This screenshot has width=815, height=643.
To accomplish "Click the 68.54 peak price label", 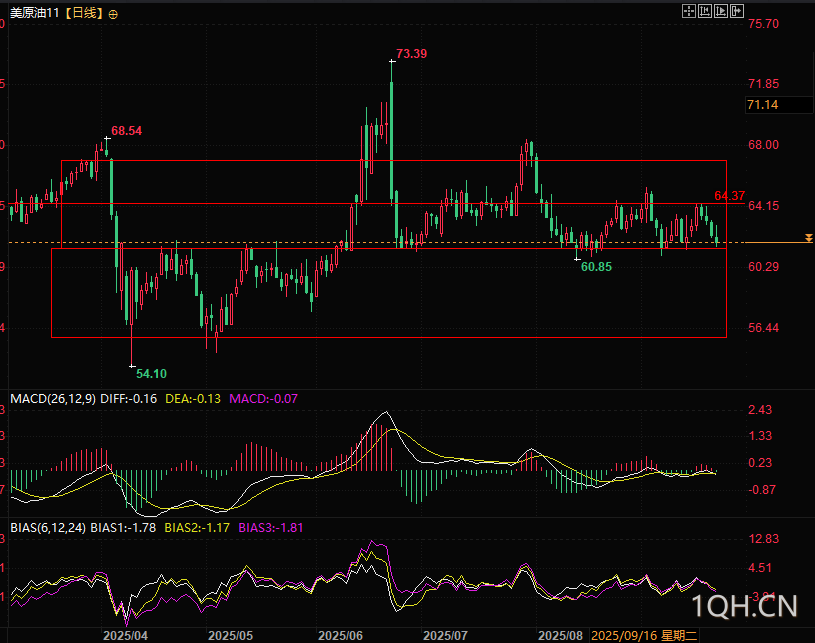I will [x=127, y=131].
